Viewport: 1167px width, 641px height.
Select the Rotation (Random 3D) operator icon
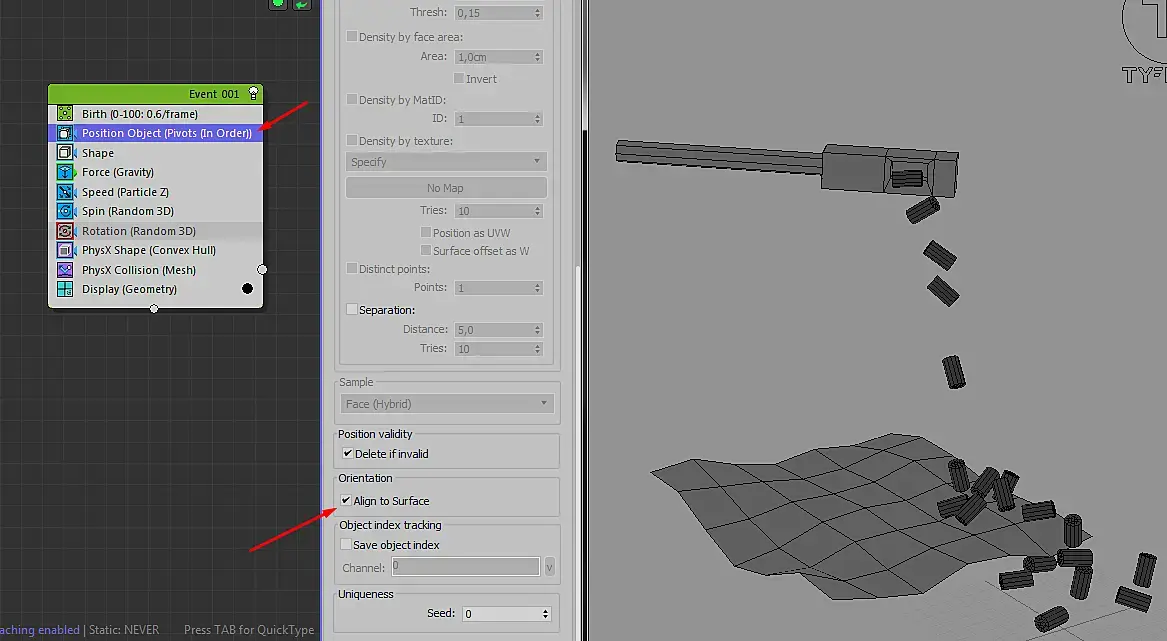(65, 231)
